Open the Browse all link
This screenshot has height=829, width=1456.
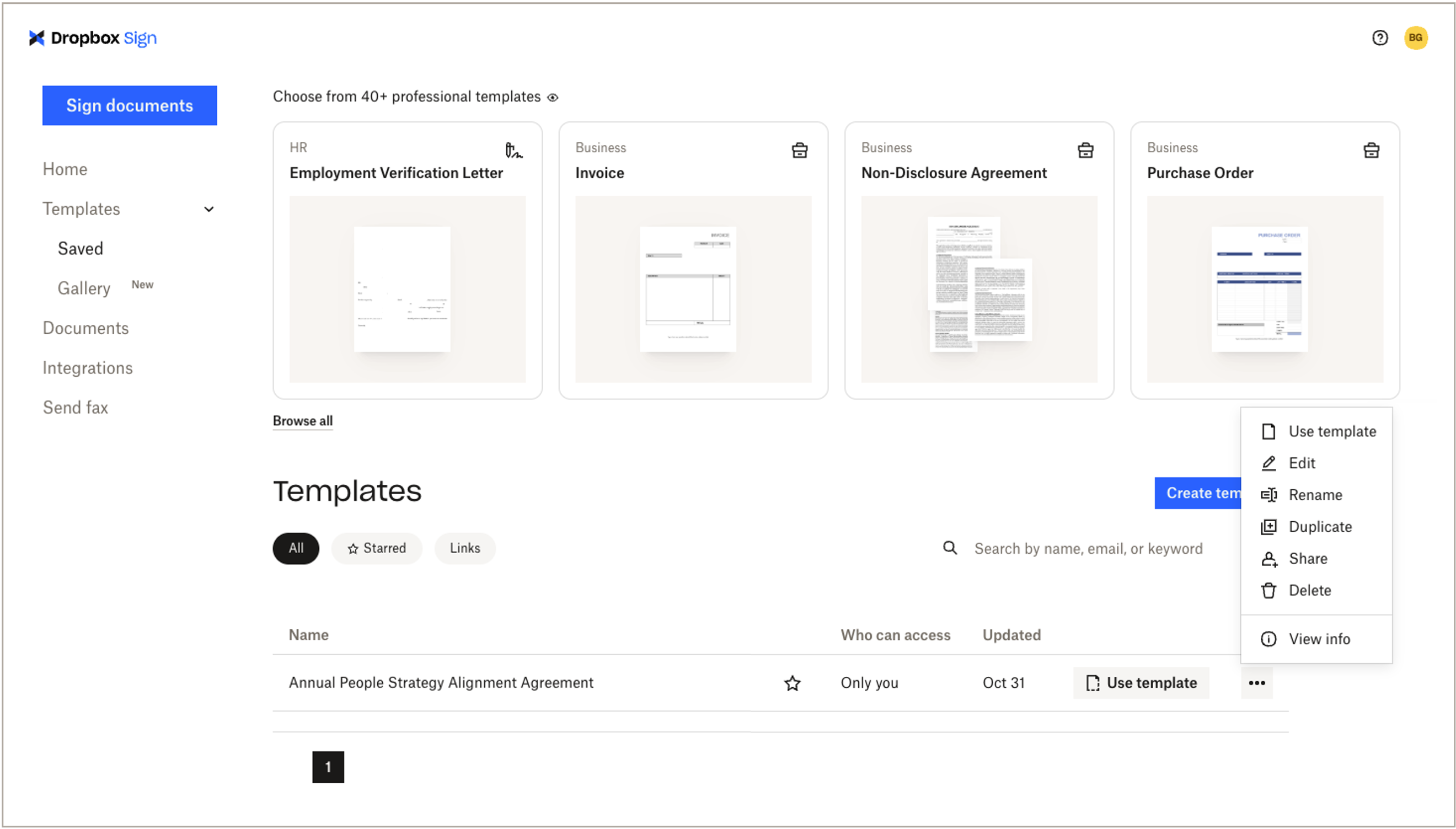(302, 421)
